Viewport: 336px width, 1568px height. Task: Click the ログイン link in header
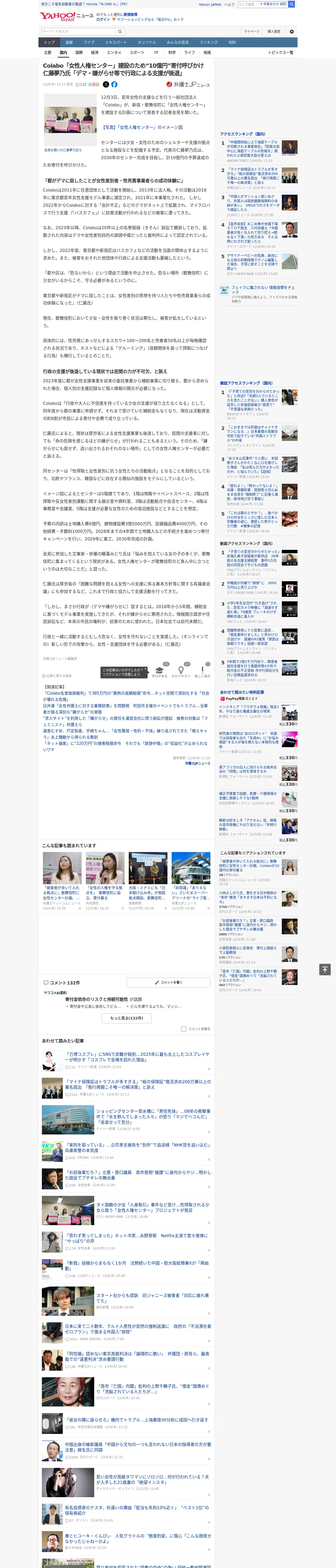(x=103, y=20)
